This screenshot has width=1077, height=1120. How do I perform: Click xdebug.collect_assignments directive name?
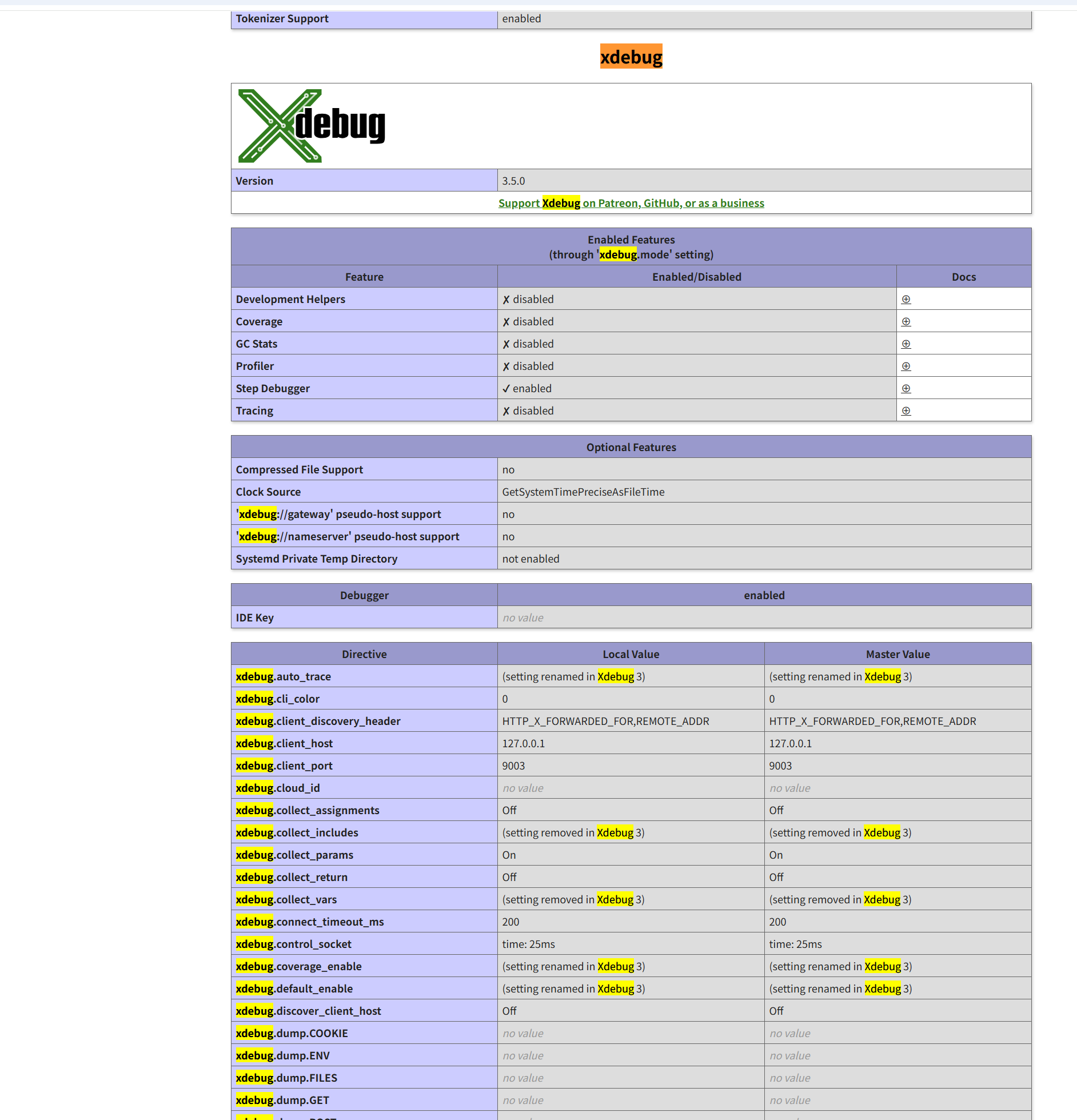307,810
